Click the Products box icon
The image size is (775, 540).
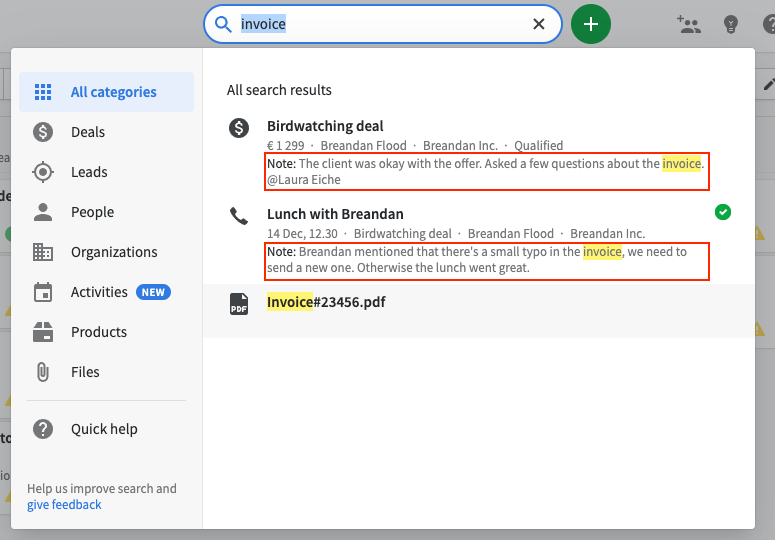point(43,332)
